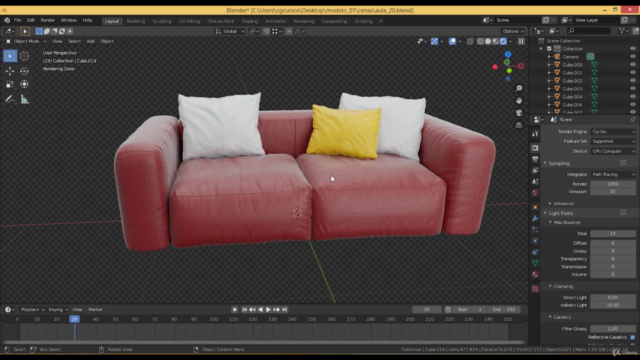Hide the Collection in the outliner

[x=633, y=49]
